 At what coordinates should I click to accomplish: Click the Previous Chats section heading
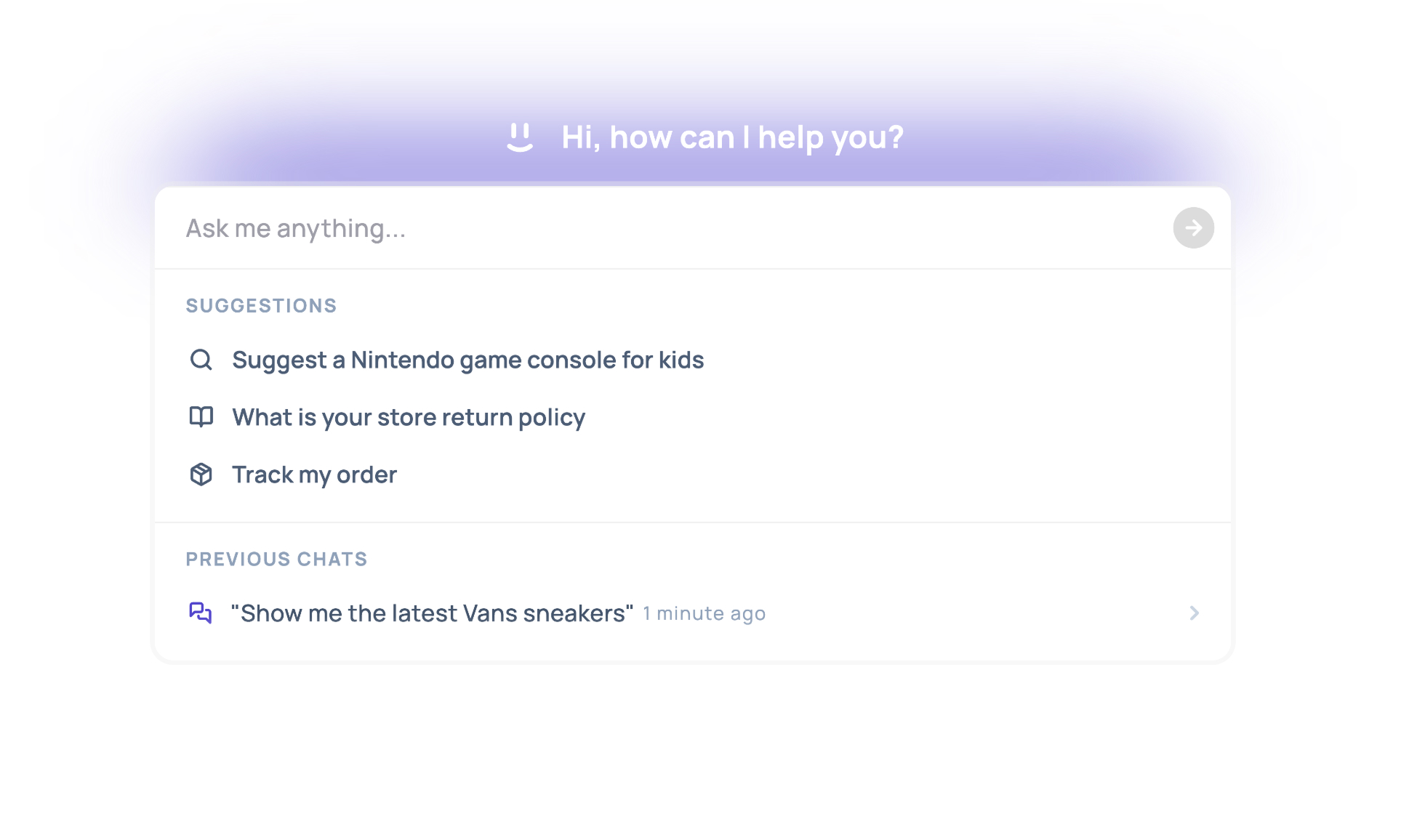(x=276, y=559)
